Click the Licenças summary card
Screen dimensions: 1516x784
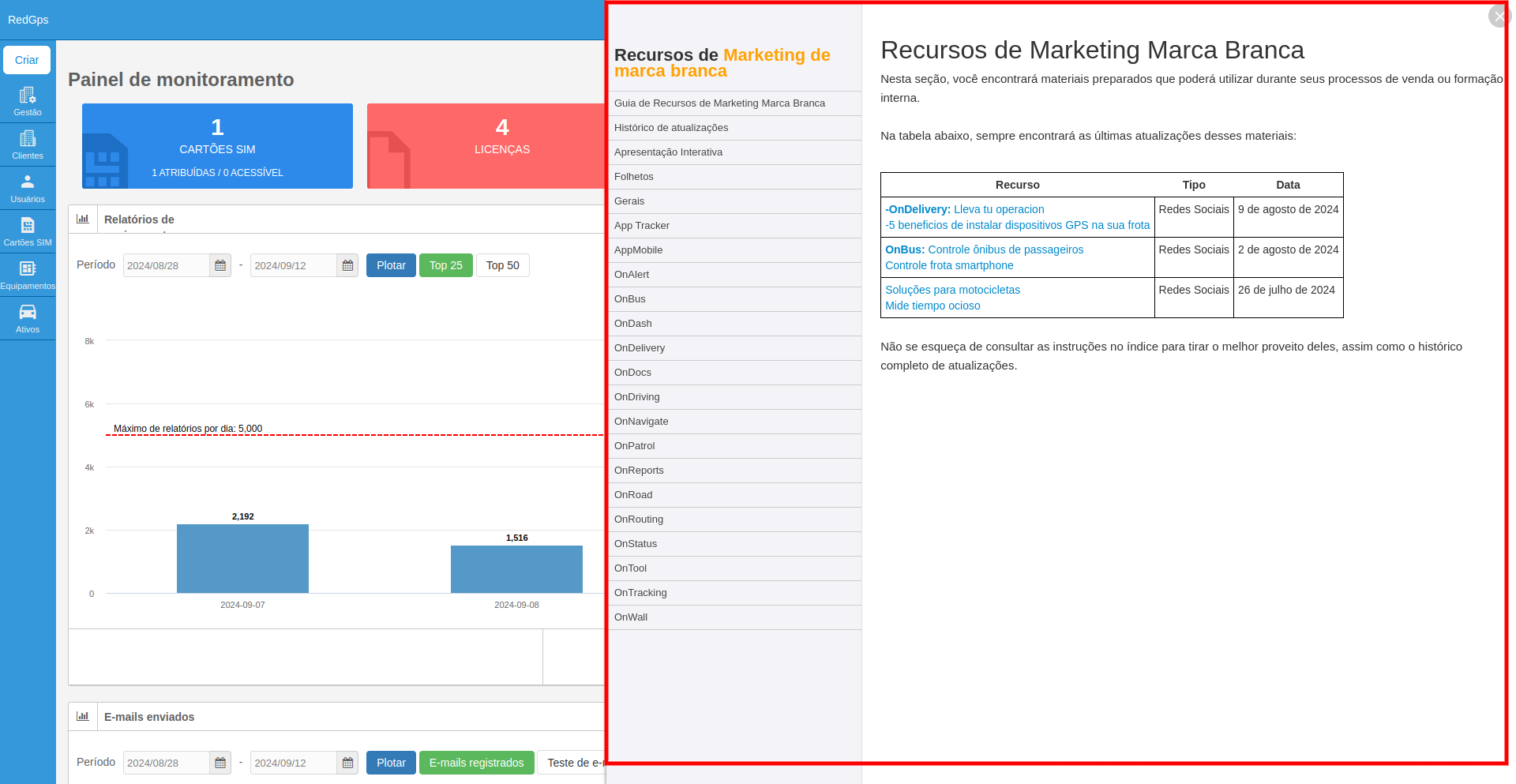click(x=486, y=146)
